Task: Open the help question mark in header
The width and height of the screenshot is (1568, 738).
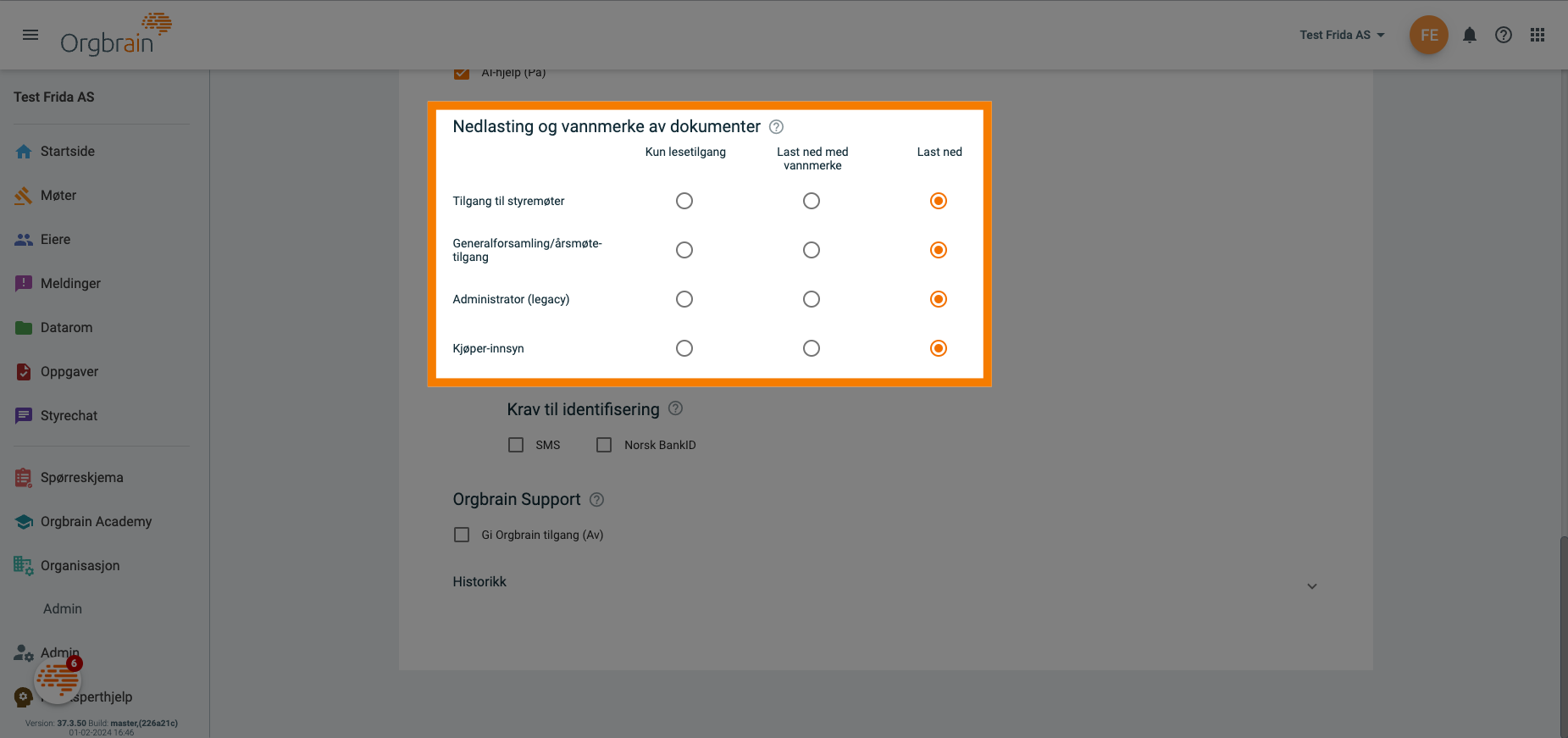Action: 1504,35
